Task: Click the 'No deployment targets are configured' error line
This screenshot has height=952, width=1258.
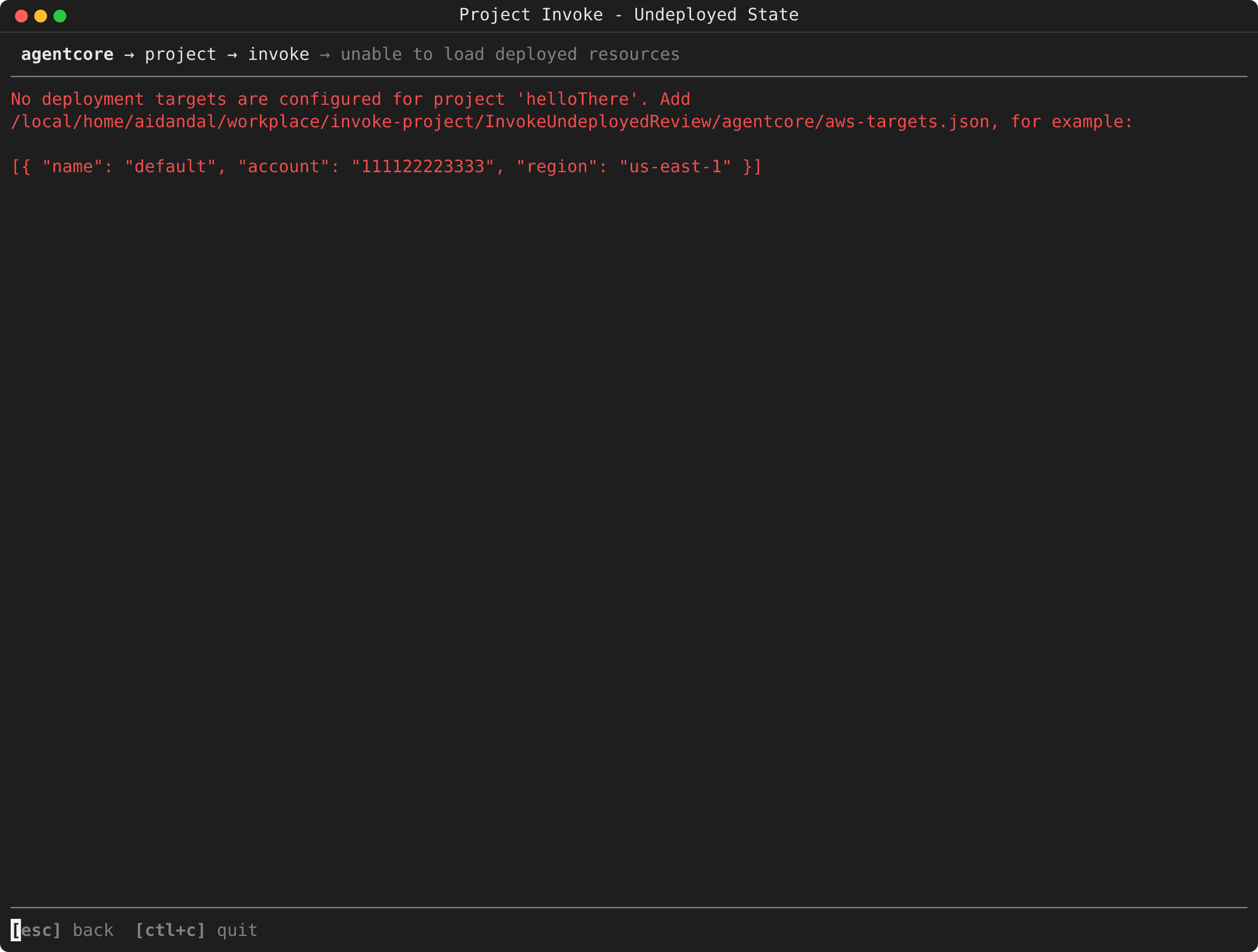Action: coord(350,99)
